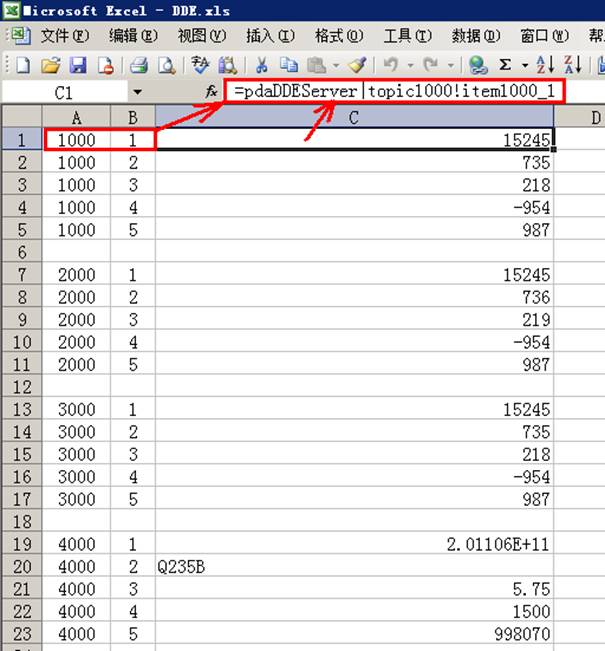Select the Format Painter brush icon
Viewport: 605px width, 651px height.
[x=358, y=66]
